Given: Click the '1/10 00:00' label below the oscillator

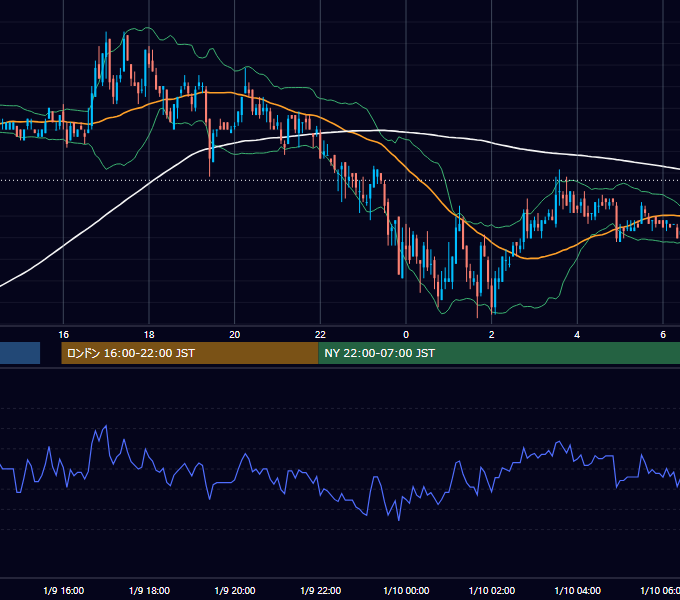Looking at the screenshot, I should [x=406, y=590].
